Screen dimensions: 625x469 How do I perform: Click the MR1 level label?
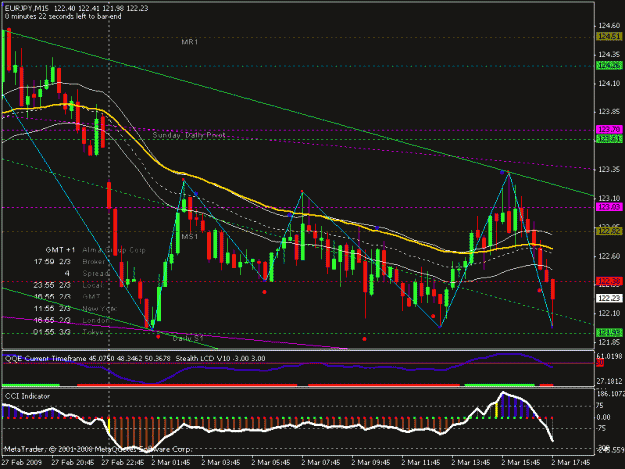pyautogui.click(x=190, y=42)
